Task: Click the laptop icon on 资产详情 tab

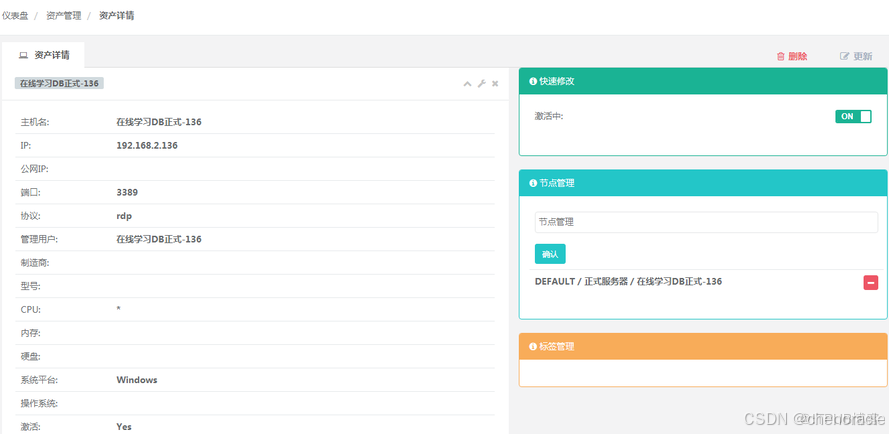Action: pyautogui.click(x=23, y=56)
